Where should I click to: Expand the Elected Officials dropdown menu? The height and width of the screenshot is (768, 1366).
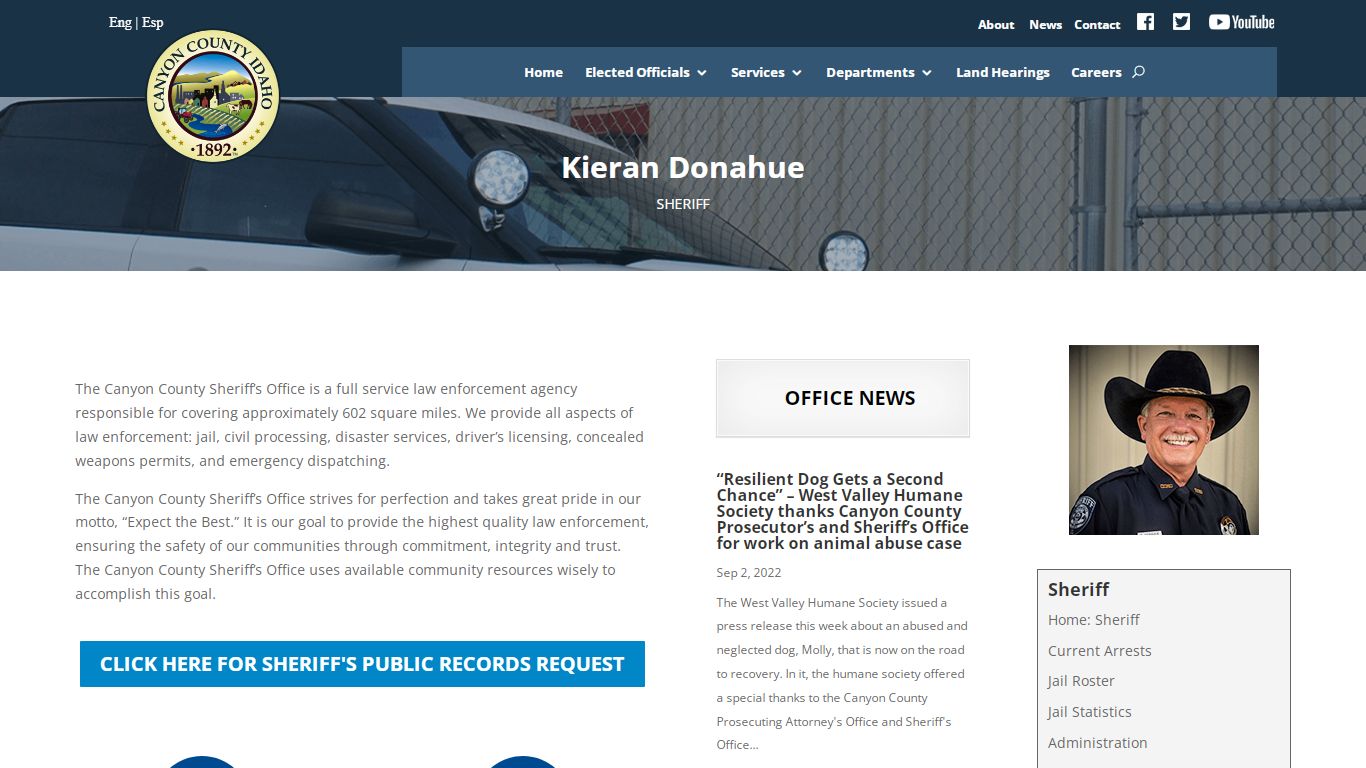(x=646, y=72)
